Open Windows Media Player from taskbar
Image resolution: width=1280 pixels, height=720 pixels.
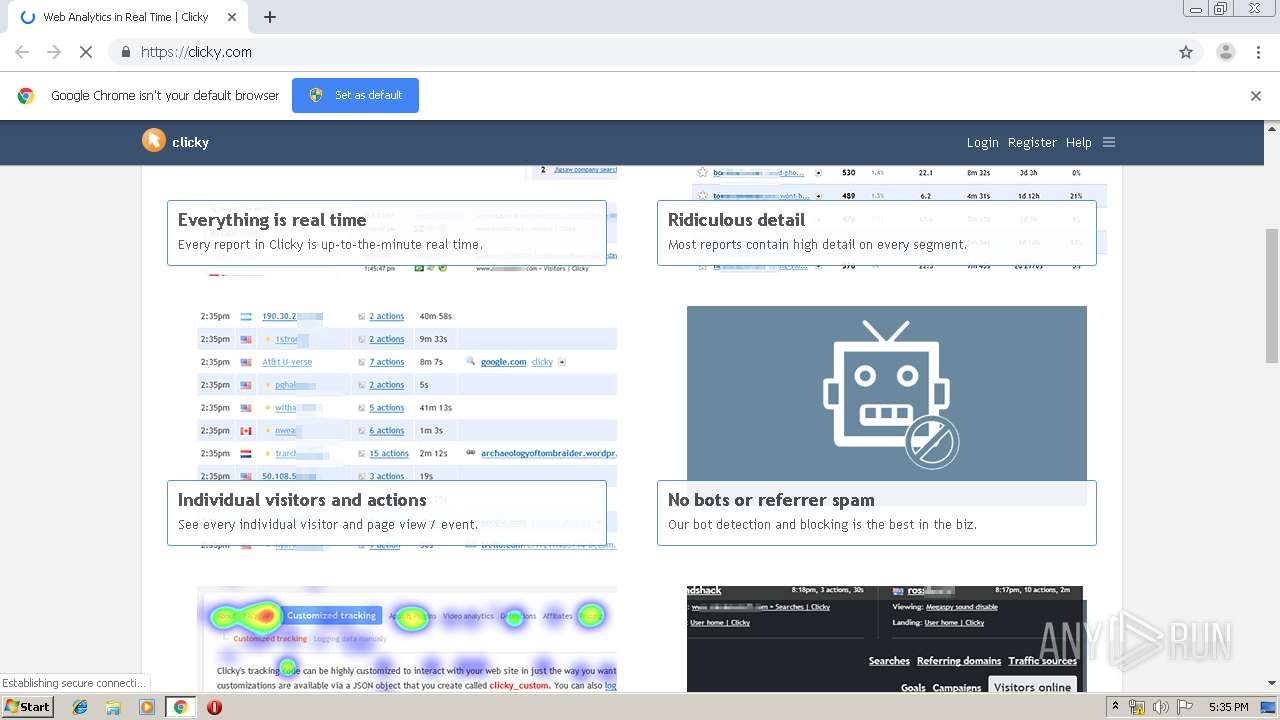click(x=147, y=707)
